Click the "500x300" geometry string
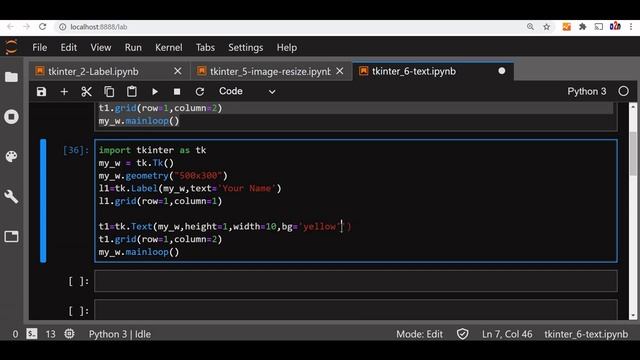 198,176
